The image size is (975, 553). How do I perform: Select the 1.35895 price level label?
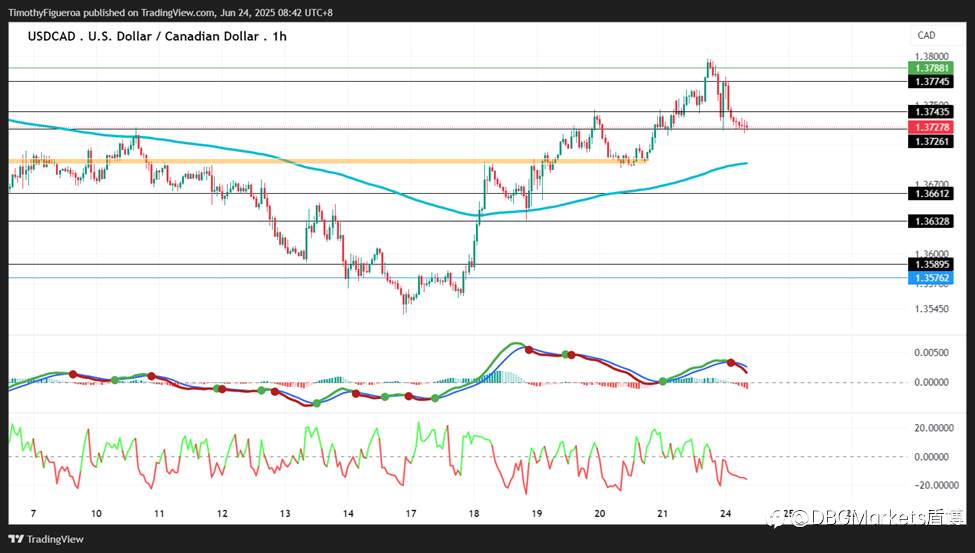931,264
